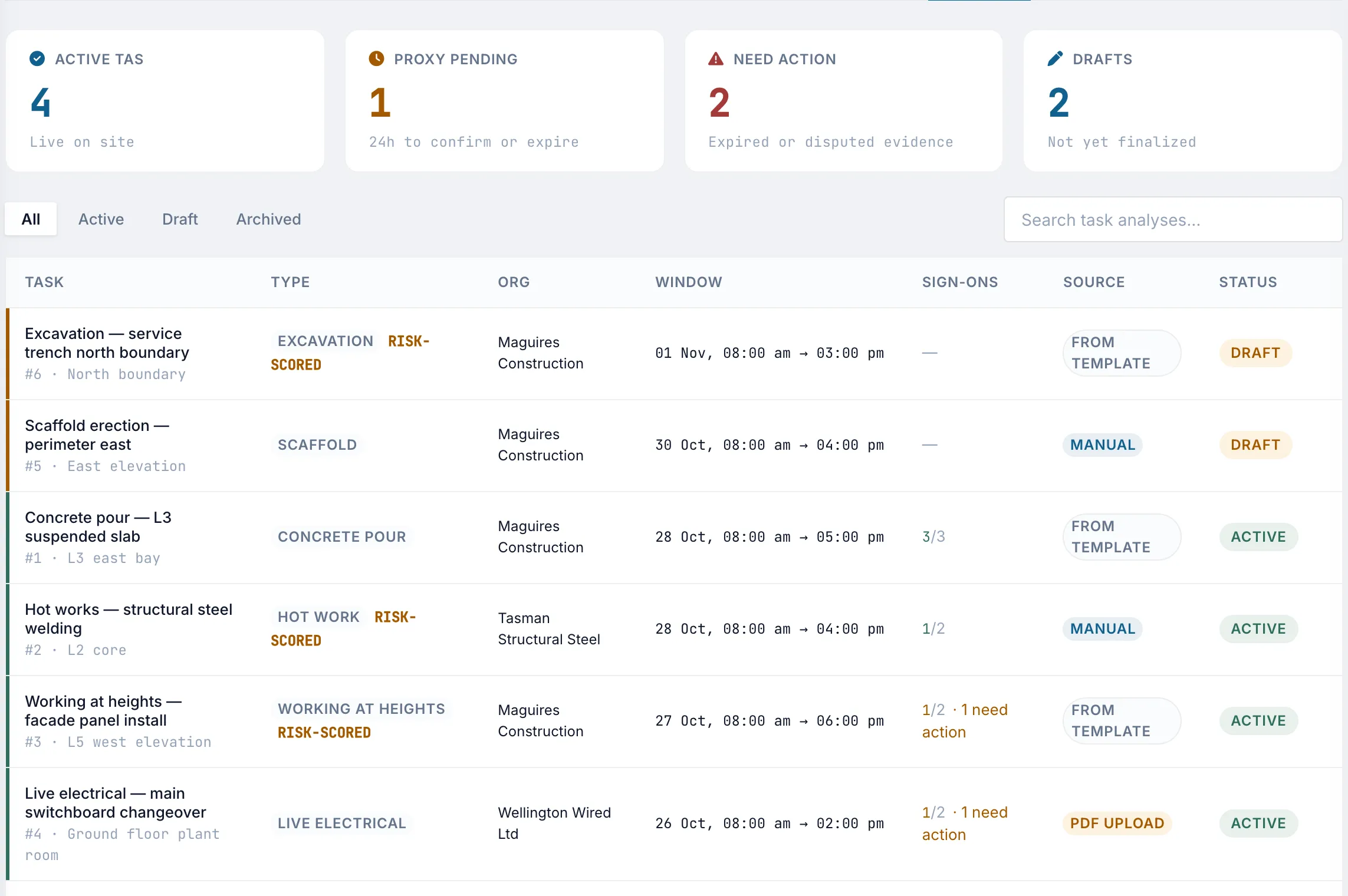The width and height of the screenshot is (1348, 896).
Task: Click DRAFT status badge on Excavation row
Action: [x=1255, y=353]
